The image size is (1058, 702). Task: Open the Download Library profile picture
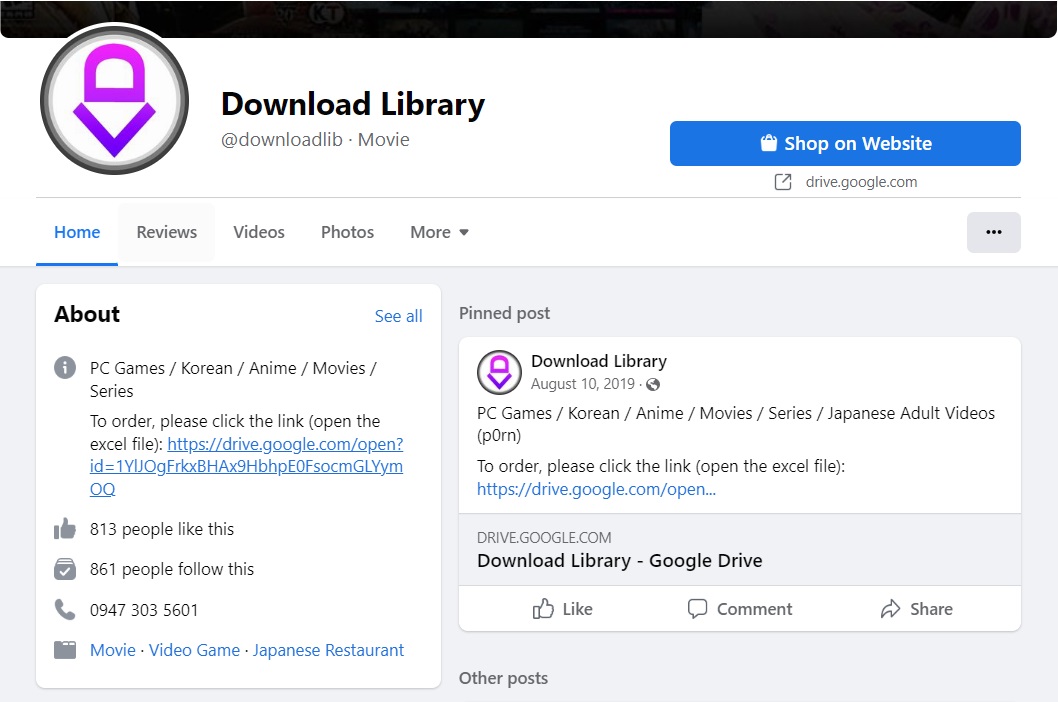[x=114, y=100]
